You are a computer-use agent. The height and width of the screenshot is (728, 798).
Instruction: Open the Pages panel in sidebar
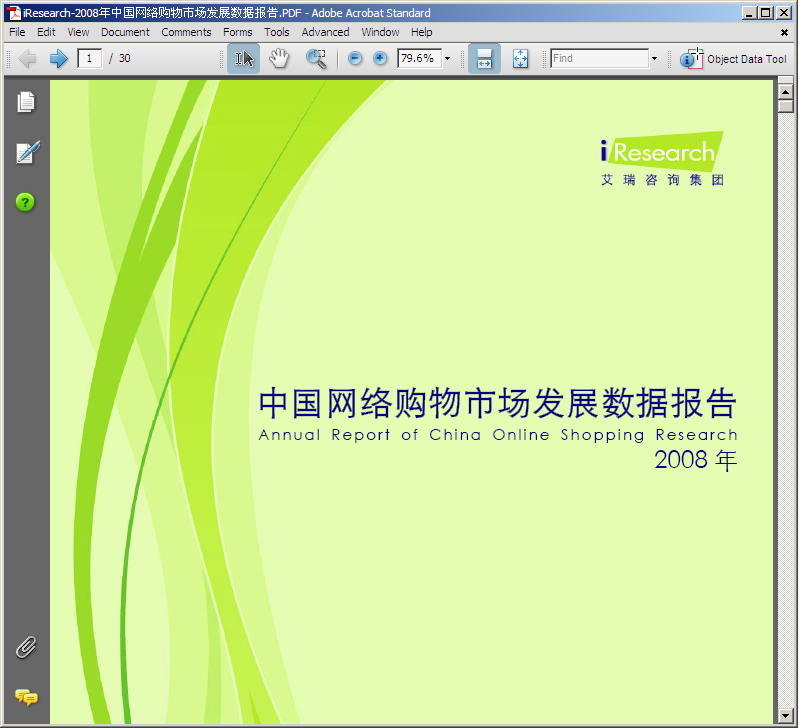pyautogui.click(x=26, y=102)
